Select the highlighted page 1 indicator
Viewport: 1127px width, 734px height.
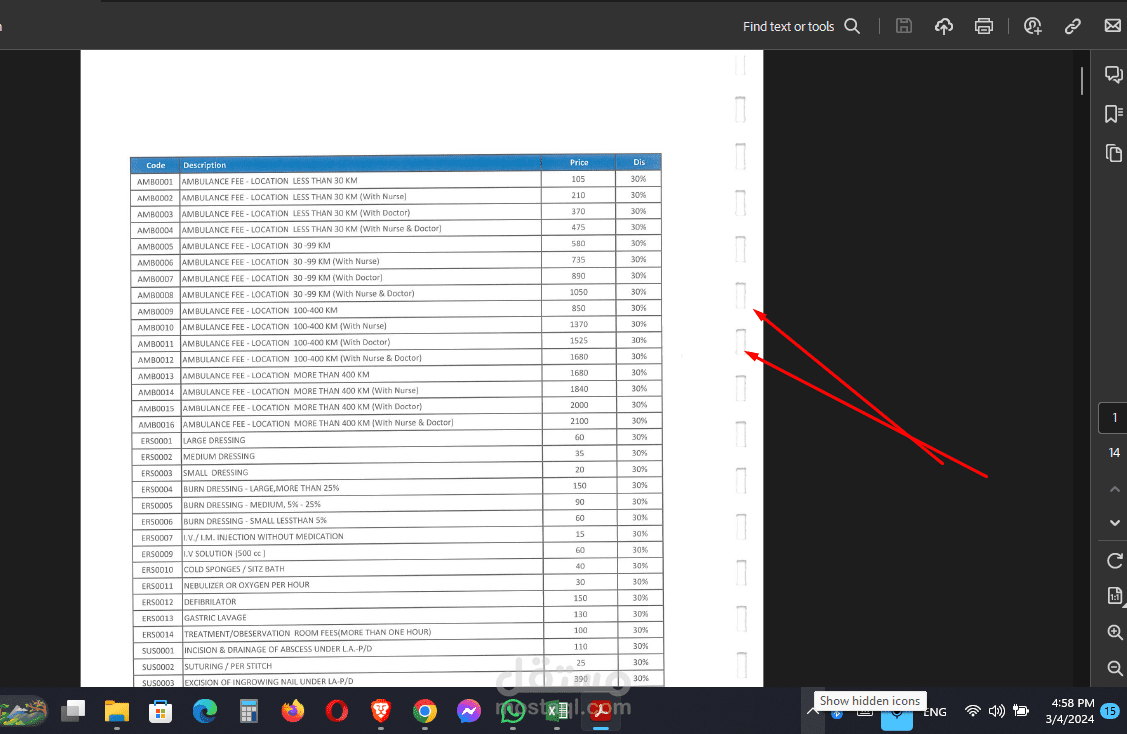point(1112,417)
